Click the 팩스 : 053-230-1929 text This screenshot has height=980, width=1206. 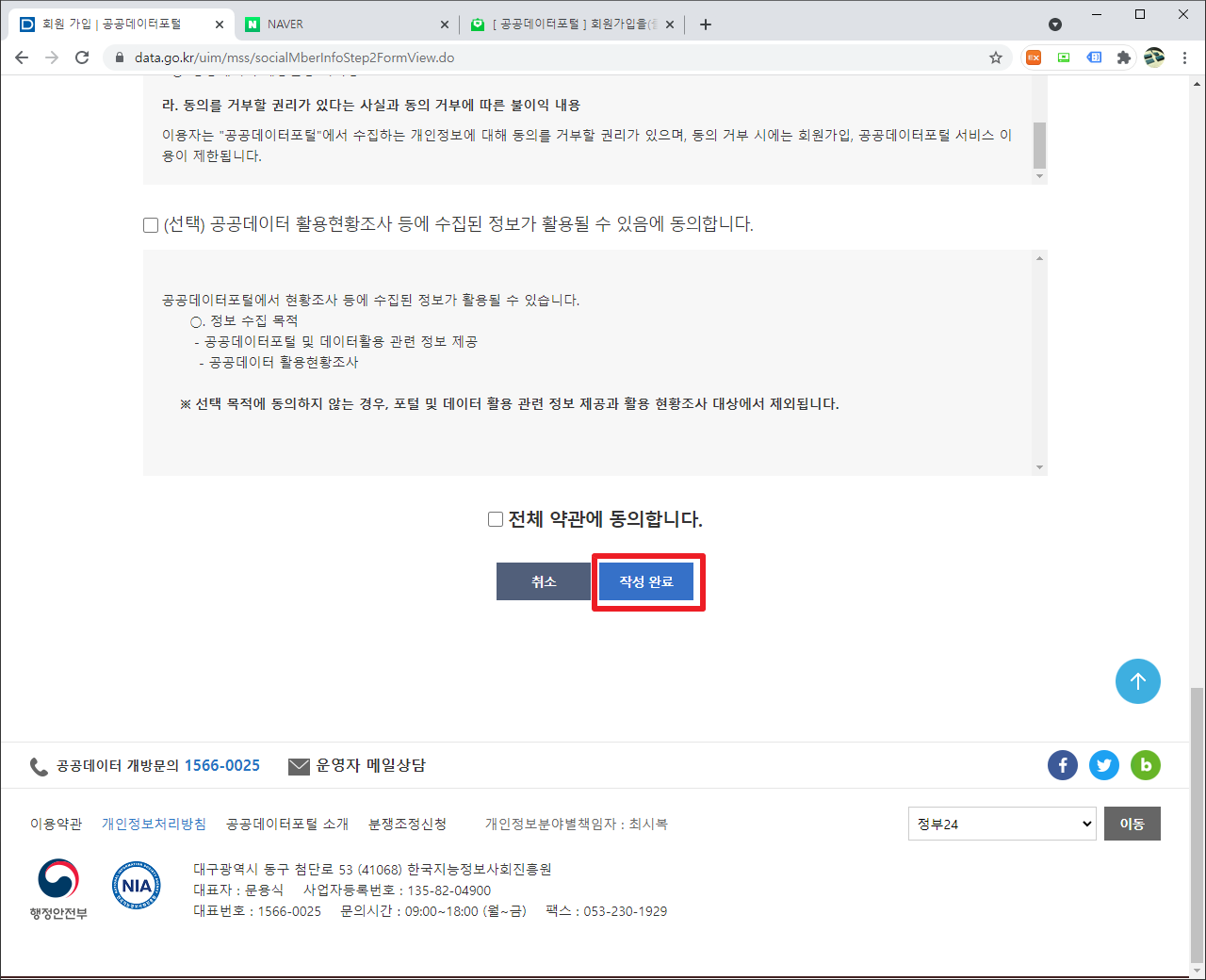coord(606,911)
